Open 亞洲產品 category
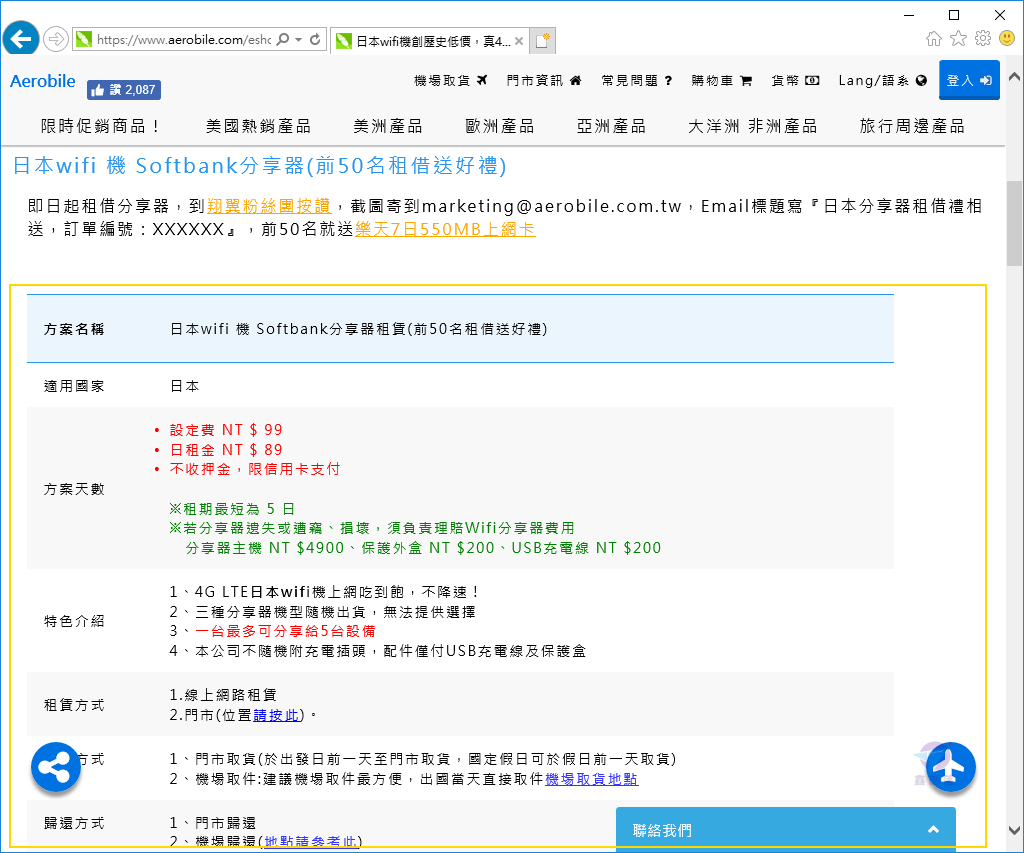Viewport: 1024px width, 853px height. (x=611, y=126)
